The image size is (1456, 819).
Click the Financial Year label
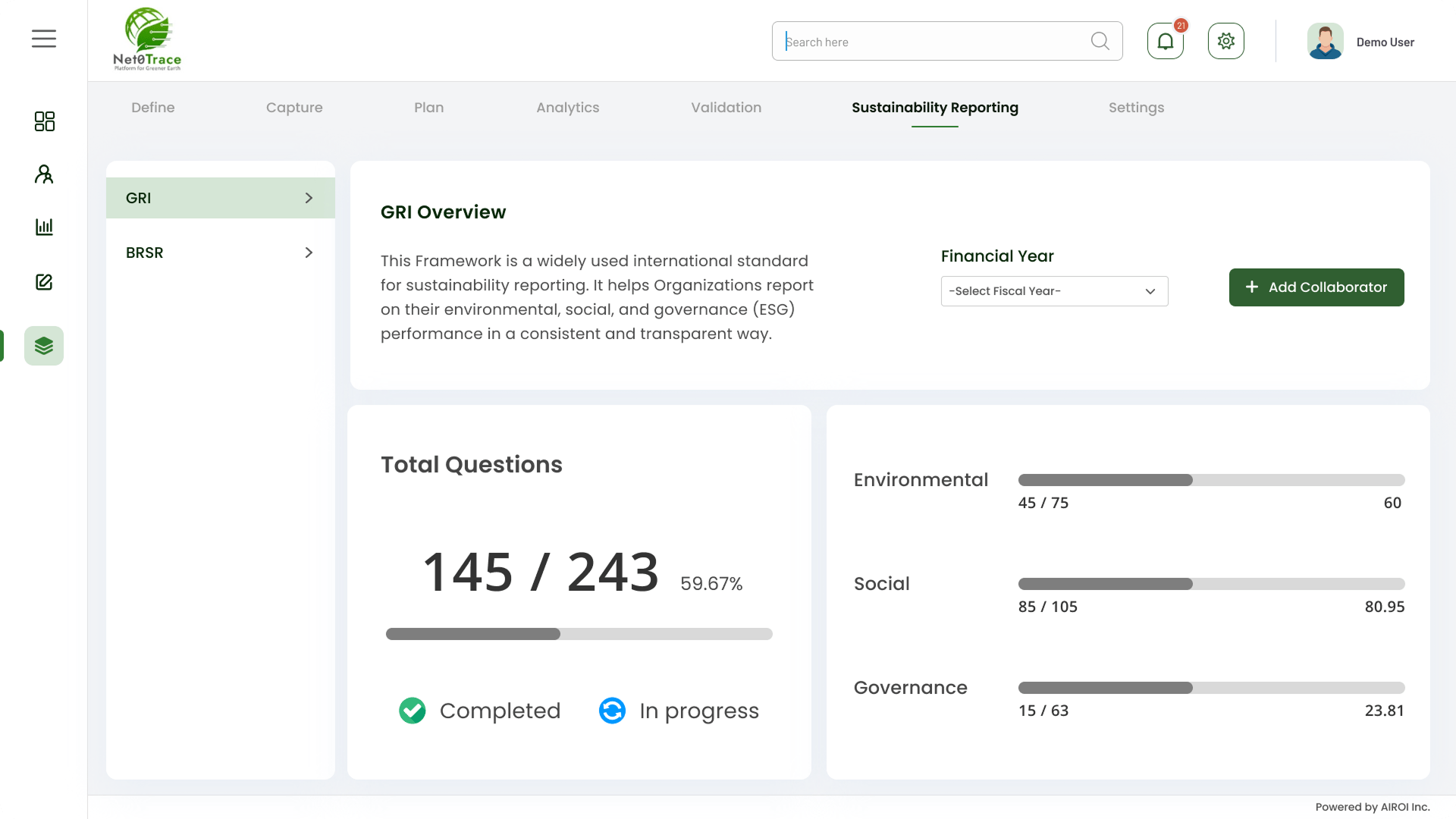point(997,256)
